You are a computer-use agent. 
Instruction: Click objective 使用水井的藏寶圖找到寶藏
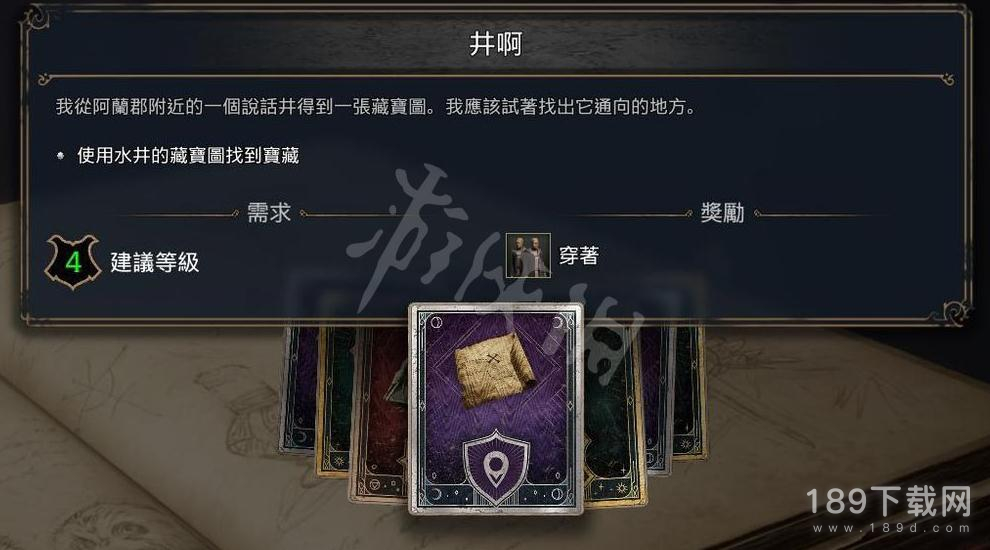tap(188, 155)
